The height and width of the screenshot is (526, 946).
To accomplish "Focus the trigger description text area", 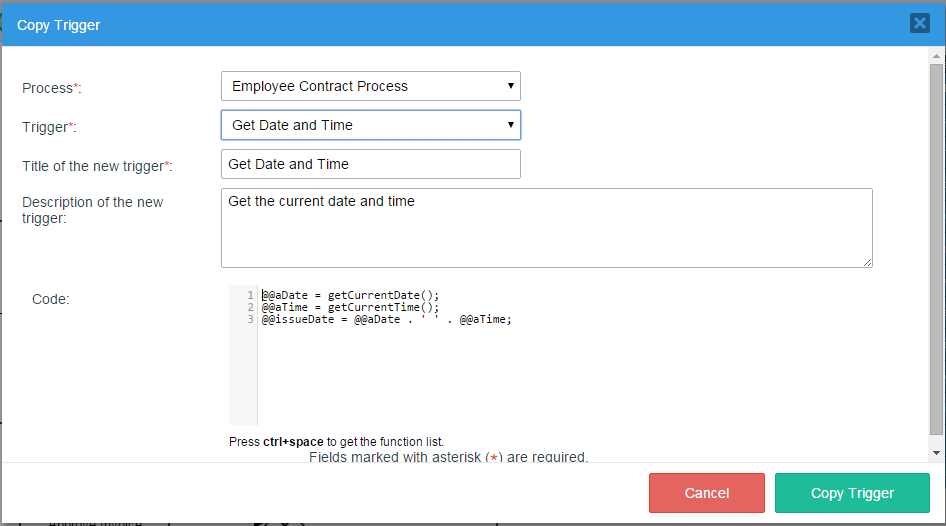I will (x=546, y=228).
